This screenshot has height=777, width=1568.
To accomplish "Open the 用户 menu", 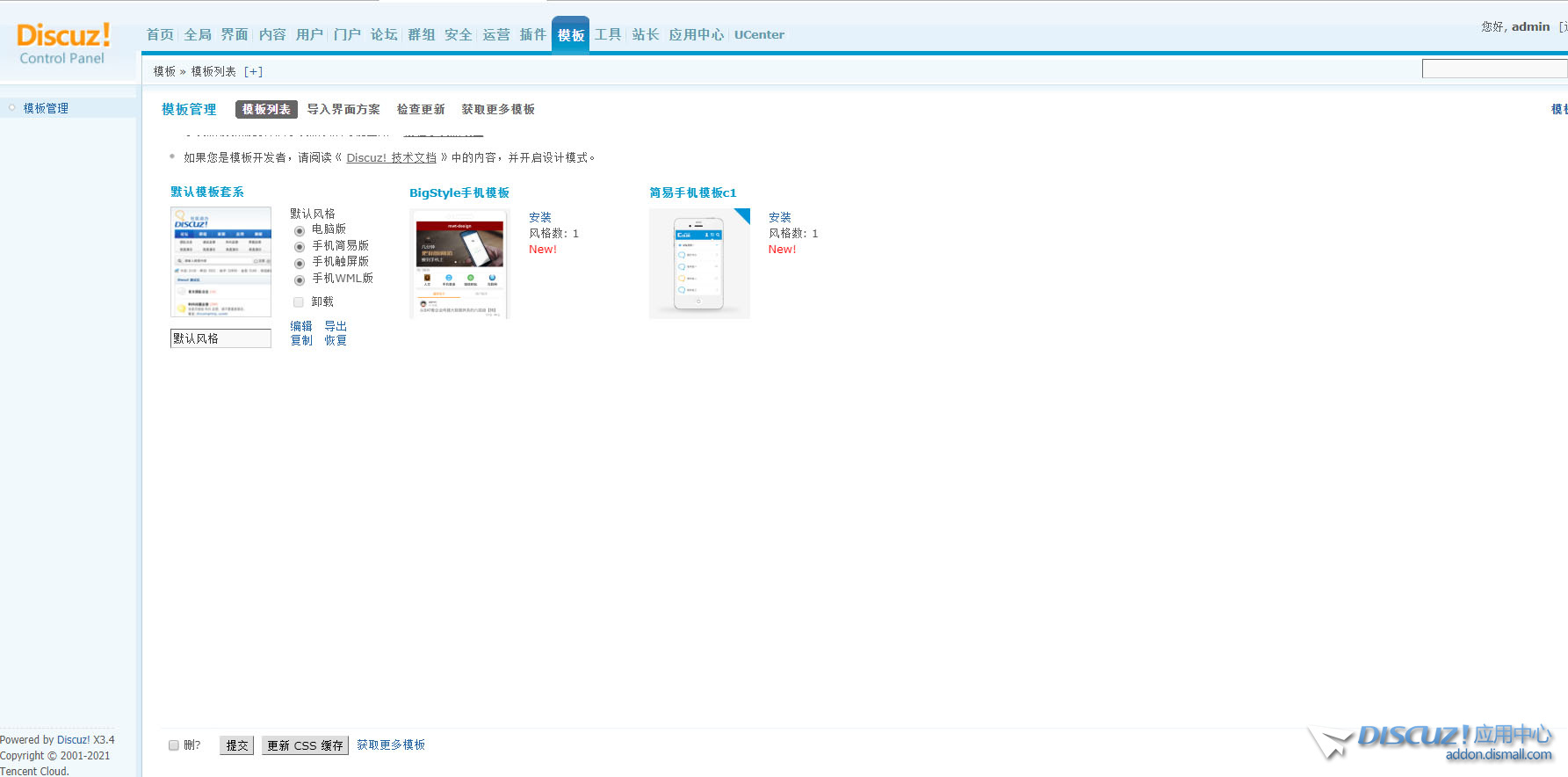I will pos(309,34).
